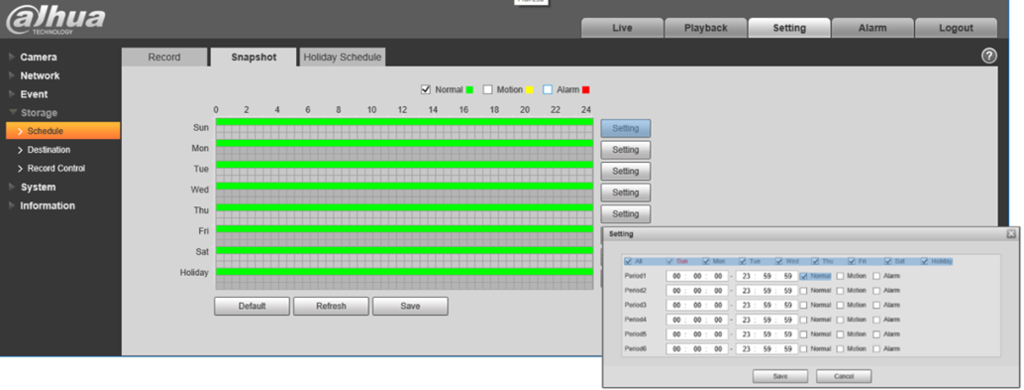Screen dimensions: 1024x390
Task: Click Setting button for Tue row
Action: (625, 171)
